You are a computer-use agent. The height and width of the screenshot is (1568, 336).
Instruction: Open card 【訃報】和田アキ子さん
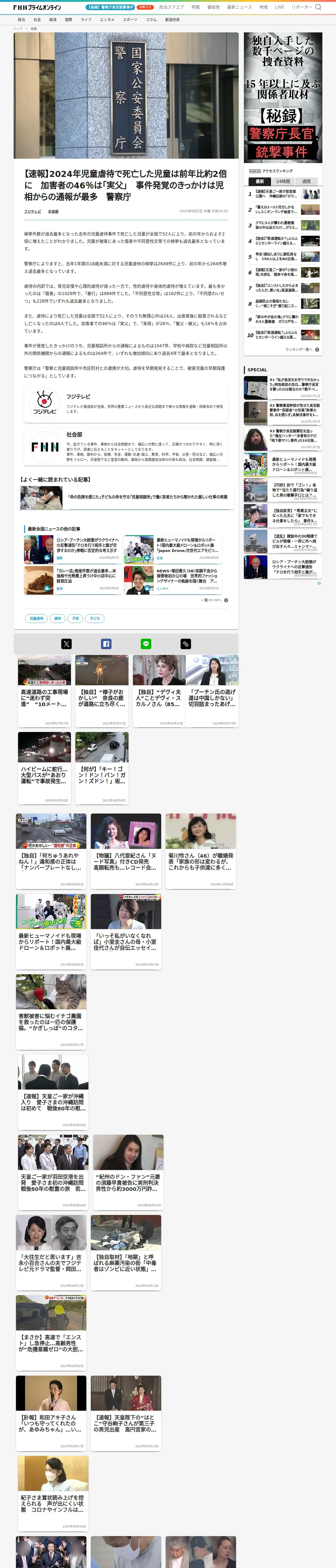pos(51,1413)
